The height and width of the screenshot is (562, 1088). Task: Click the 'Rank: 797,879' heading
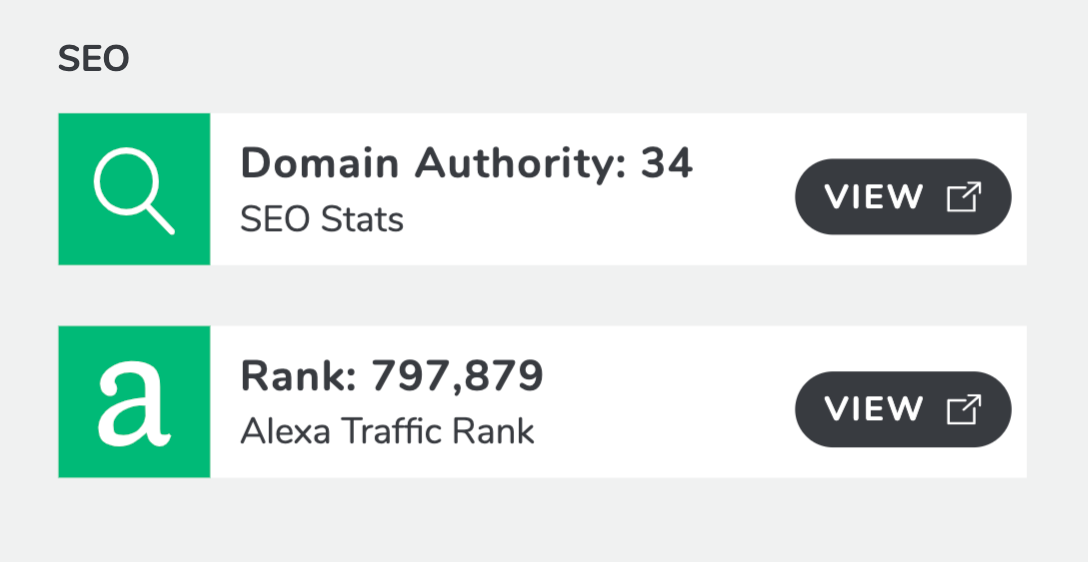click(392, 377)
